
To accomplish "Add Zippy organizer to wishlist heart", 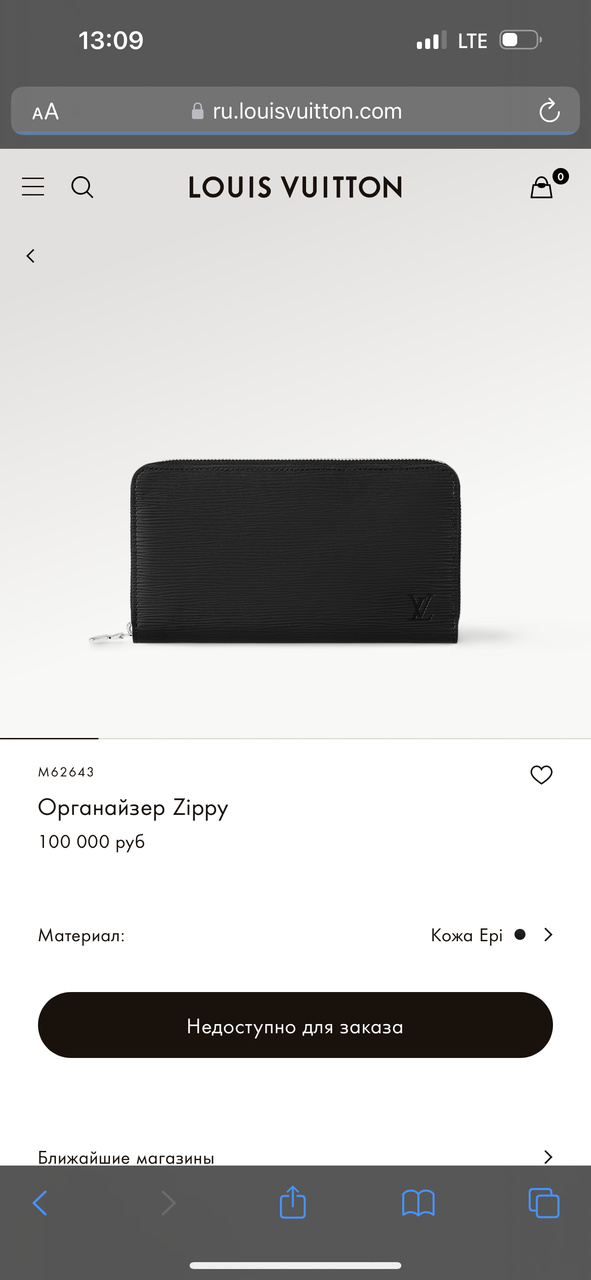I will point(541,775).
